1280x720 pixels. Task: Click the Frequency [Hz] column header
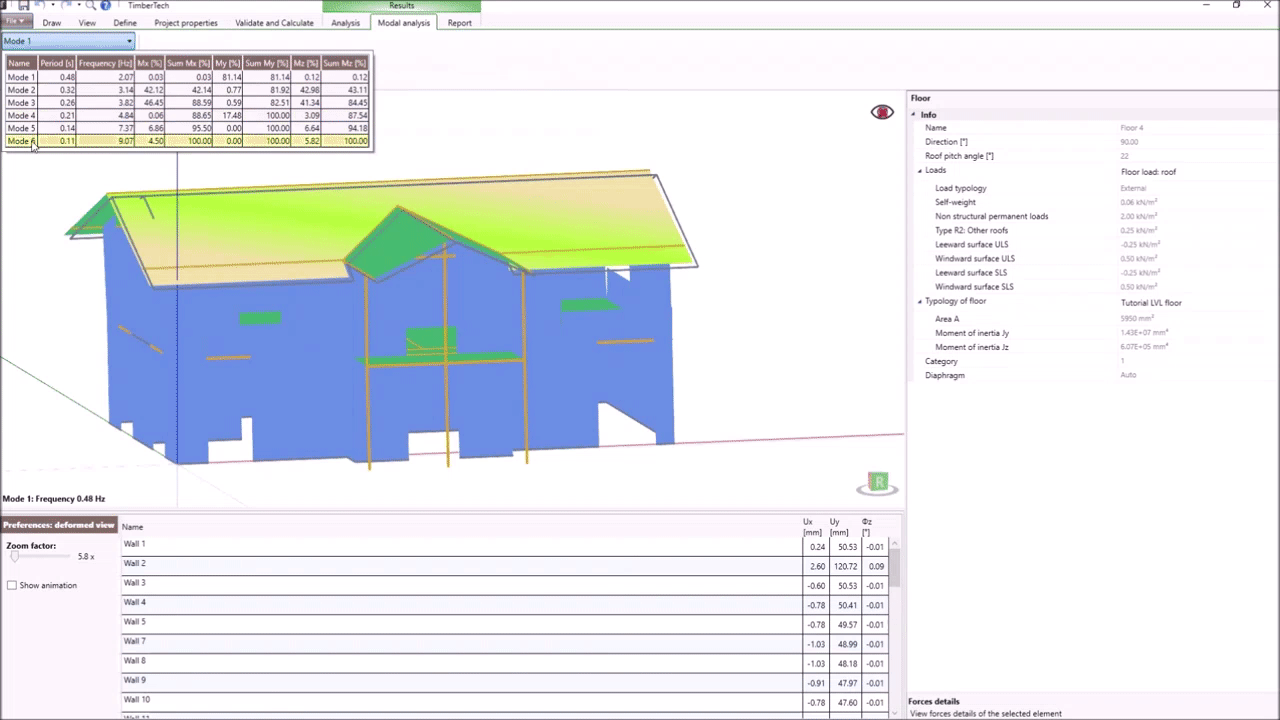(105, 63)
